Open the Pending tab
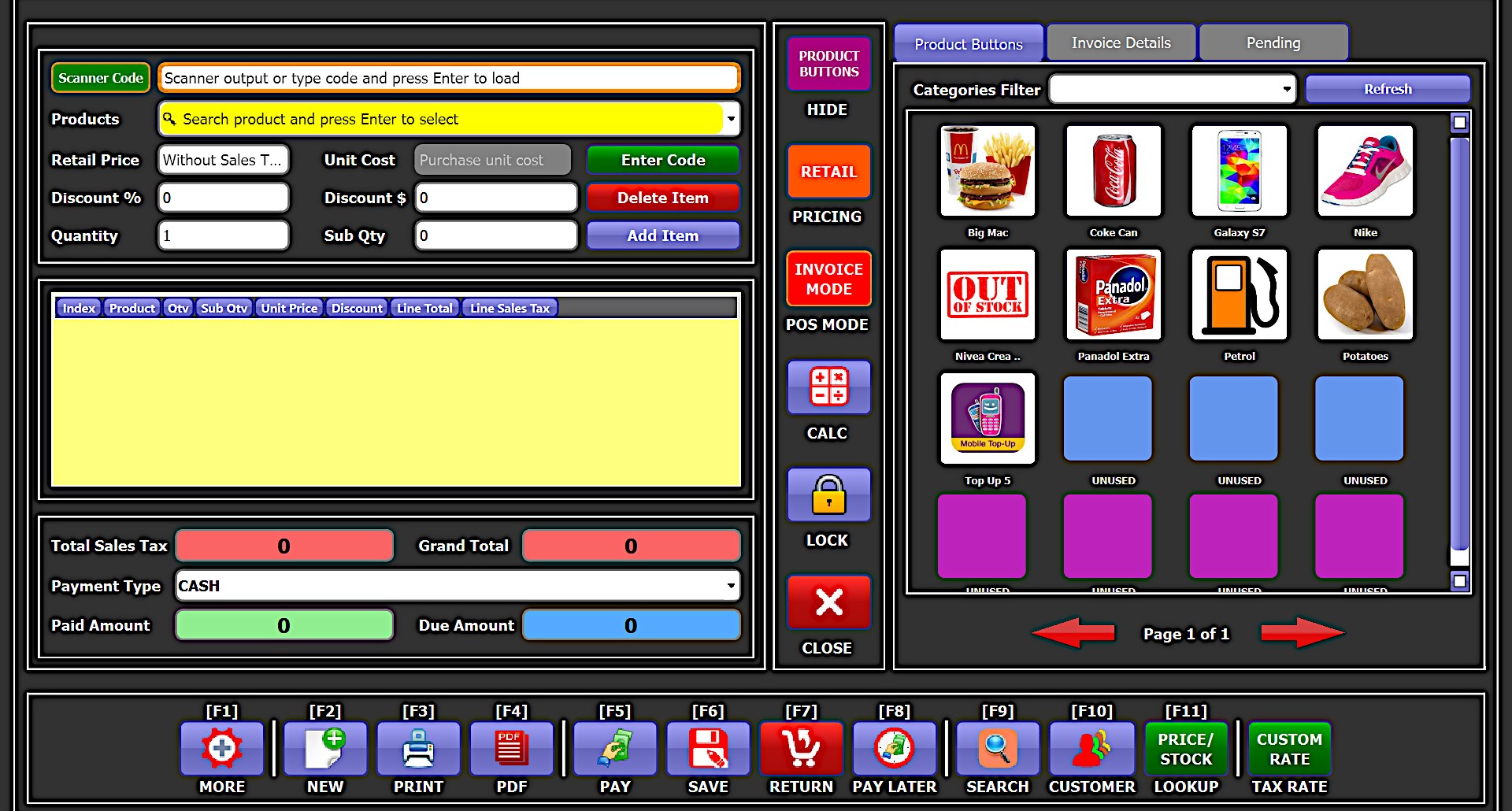 (1273, 43)
